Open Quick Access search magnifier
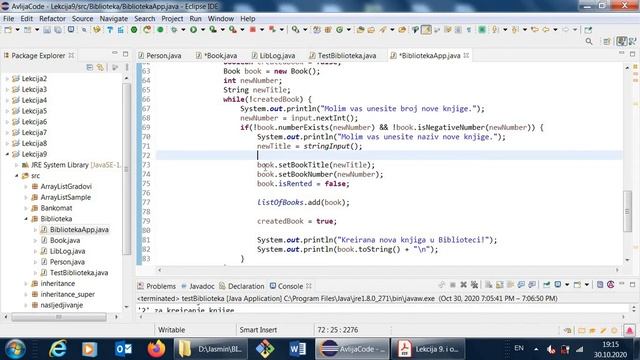This screenshot has height=360, width=640. pos(589,41)
